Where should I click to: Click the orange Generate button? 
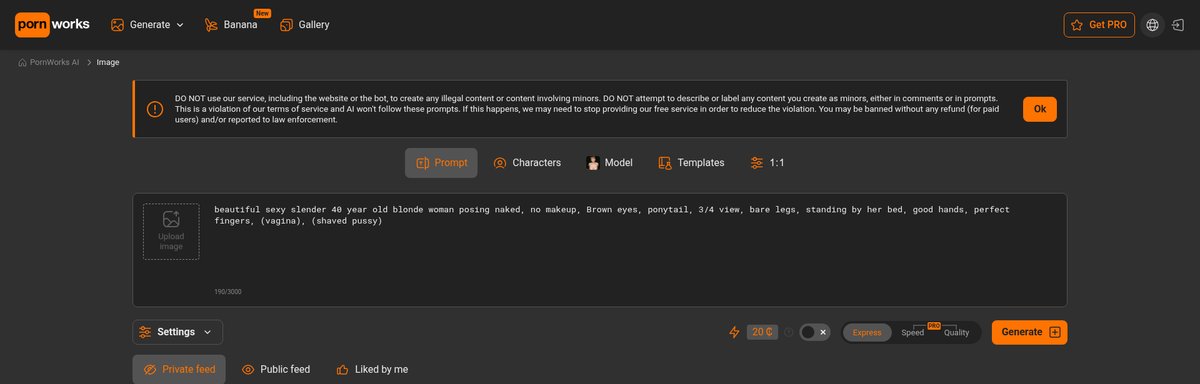click(x=1029, y=332)
